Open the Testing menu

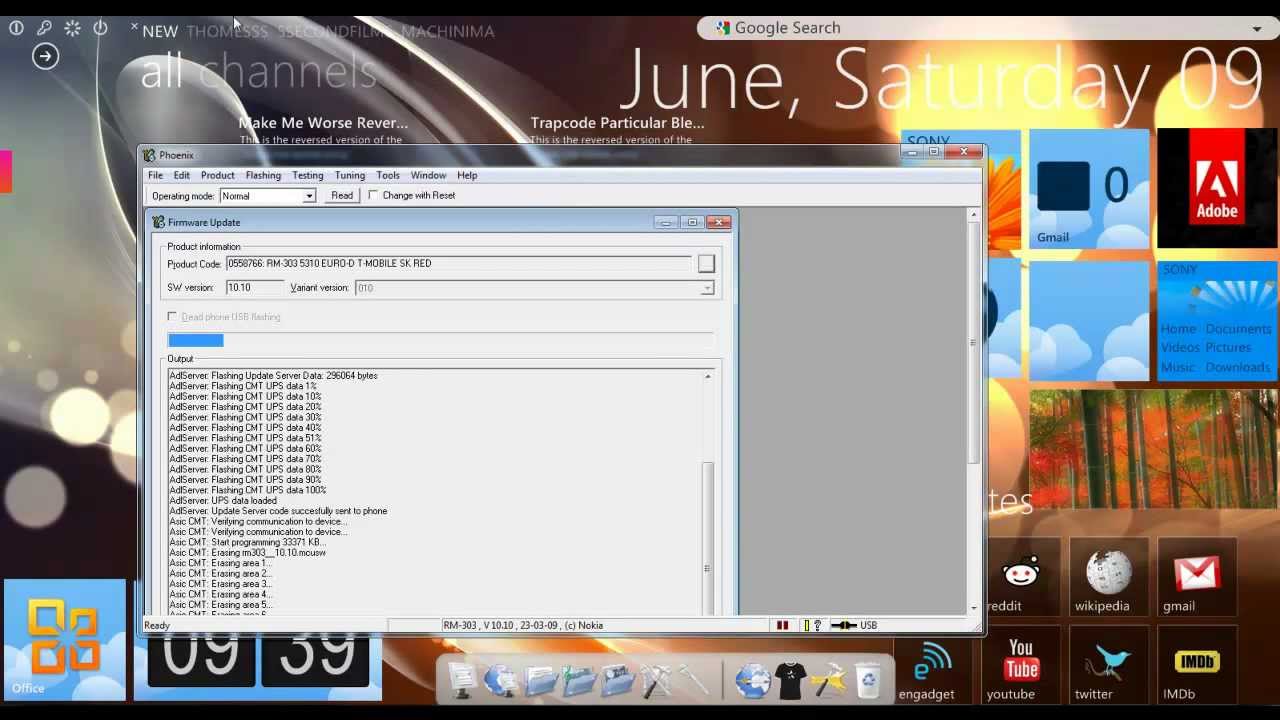[307, 175]
